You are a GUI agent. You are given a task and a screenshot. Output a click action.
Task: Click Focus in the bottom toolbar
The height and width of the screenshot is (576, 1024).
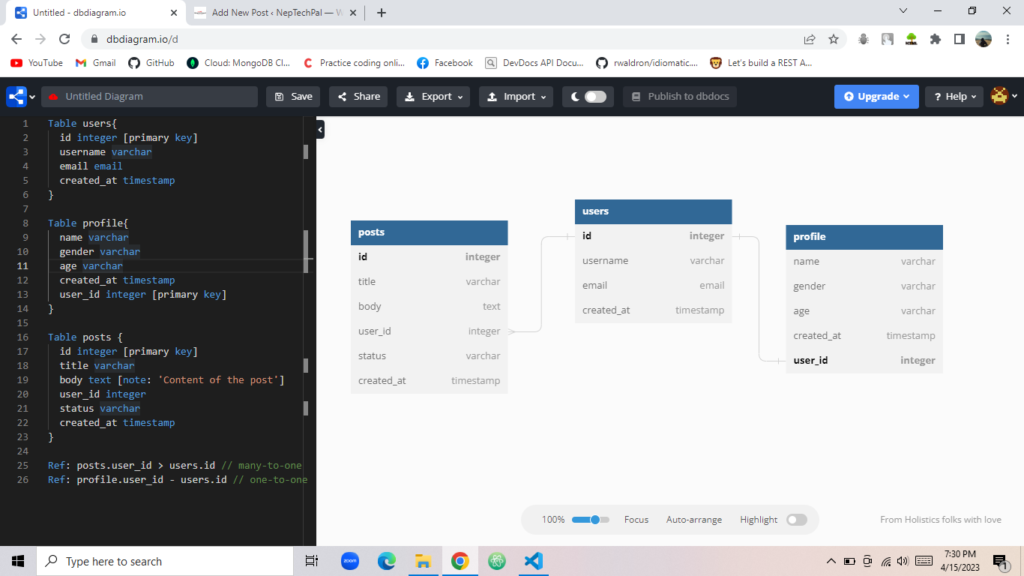636,520
